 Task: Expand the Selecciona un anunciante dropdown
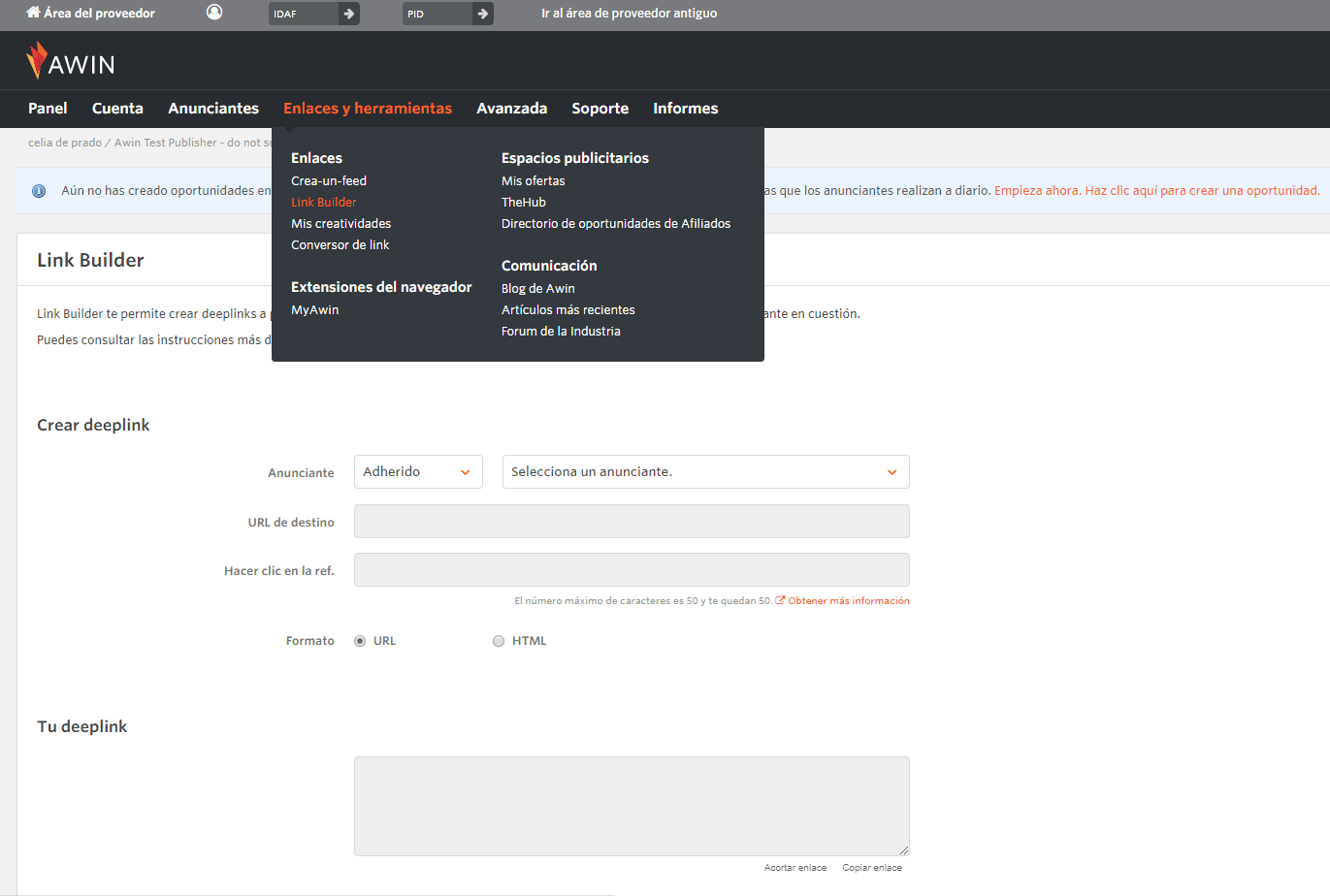click(705, 472)
